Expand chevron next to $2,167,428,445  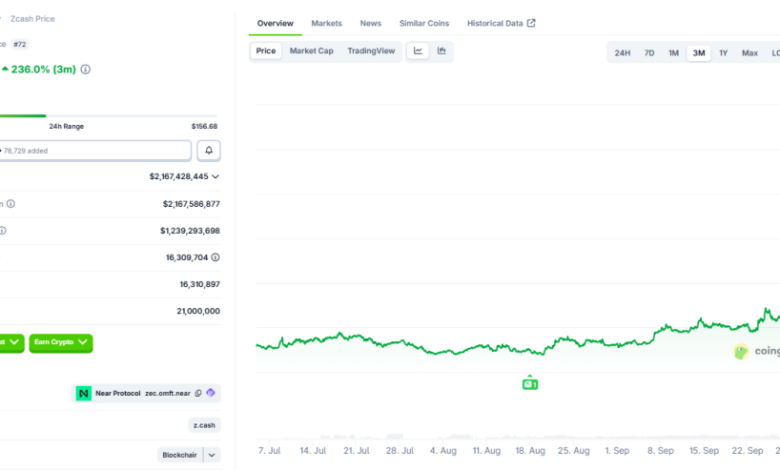click(x=215, y=176)
